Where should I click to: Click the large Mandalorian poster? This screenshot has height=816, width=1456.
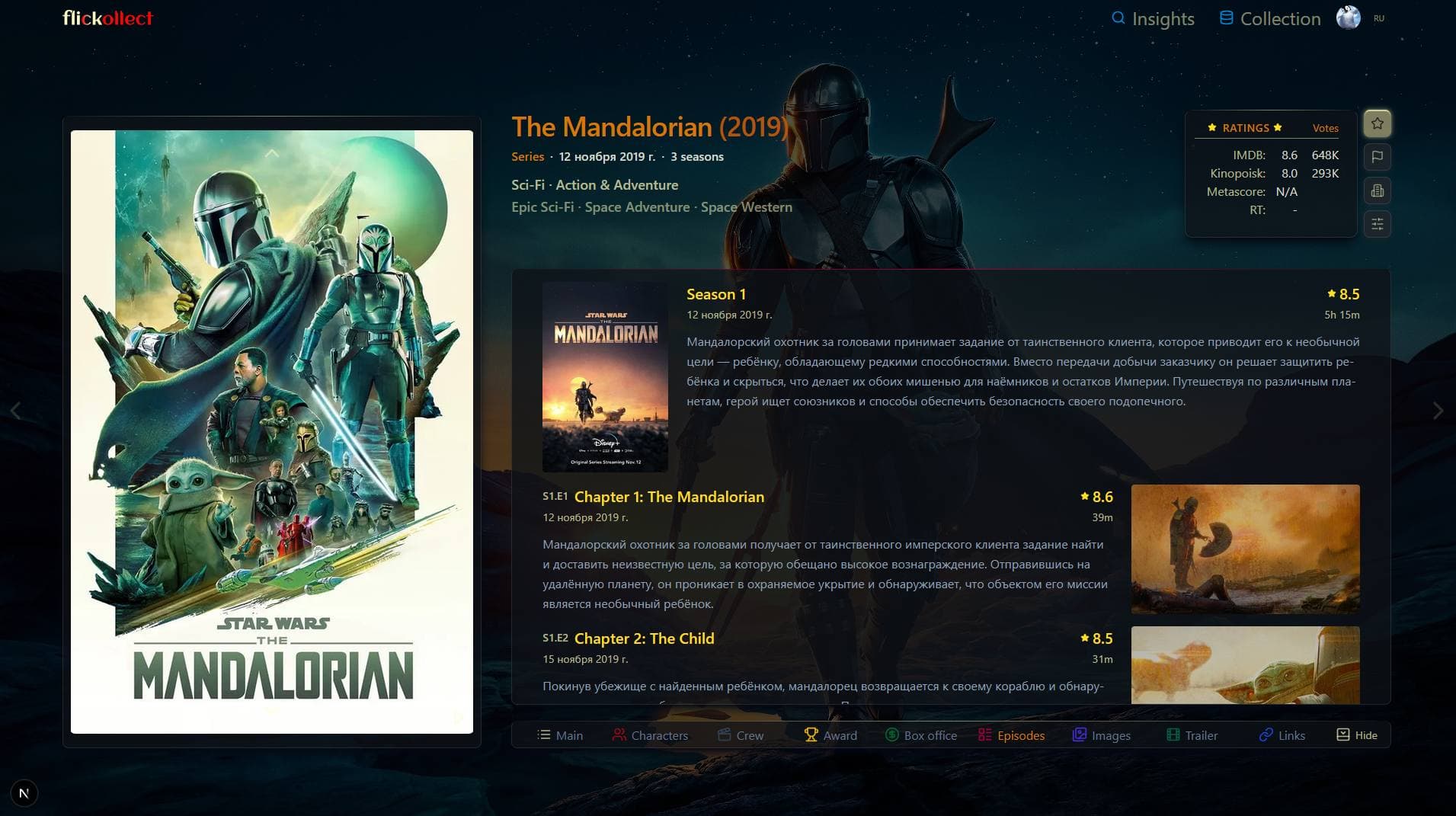coord(272,432)
